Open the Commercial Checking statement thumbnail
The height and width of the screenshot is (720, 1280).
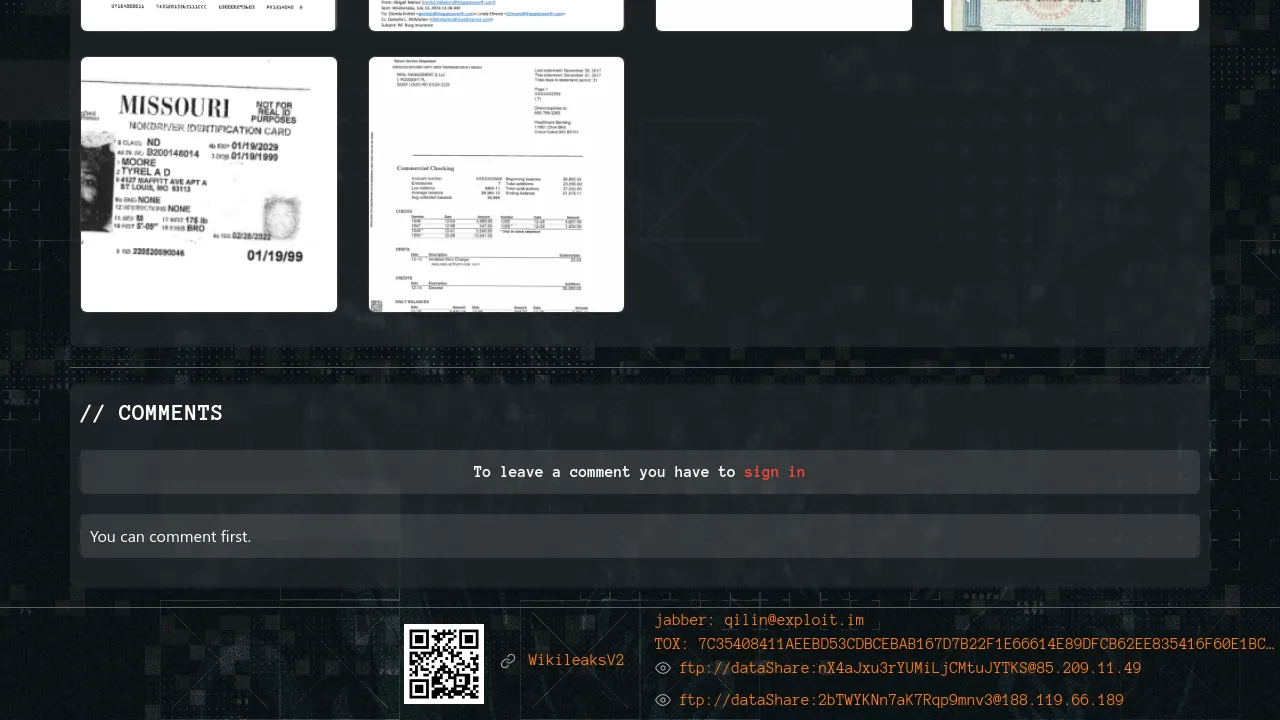[496, 184]
